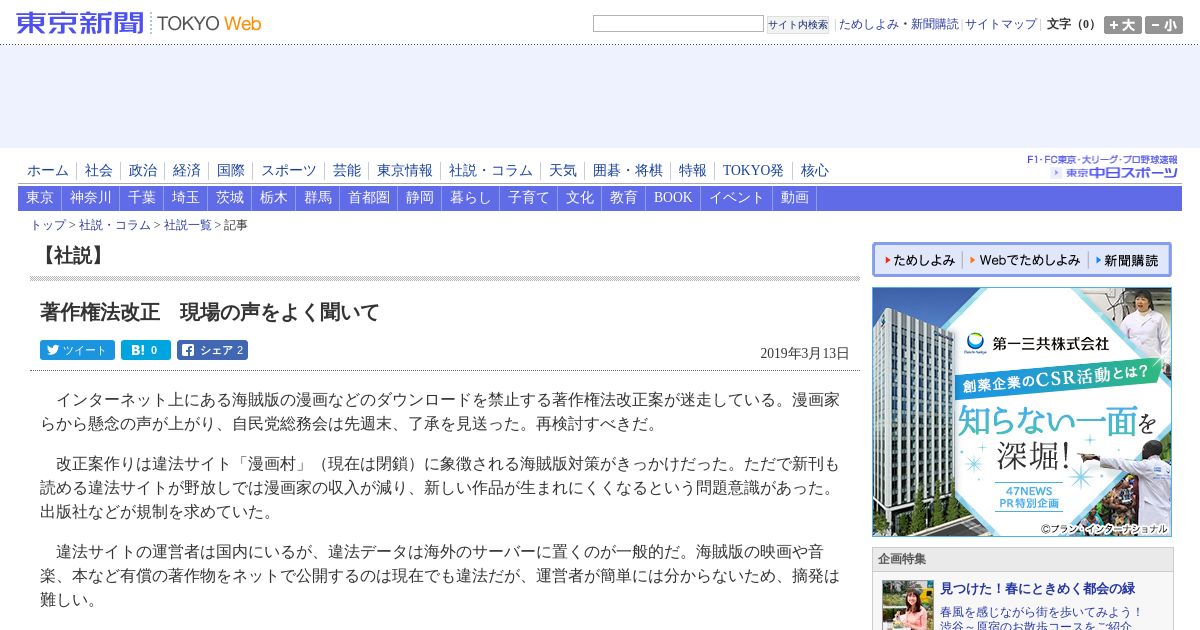The height and width of the screenshot is (630, 1200).
Task: Open the サイトマップ link
Action: point(1001,24)
